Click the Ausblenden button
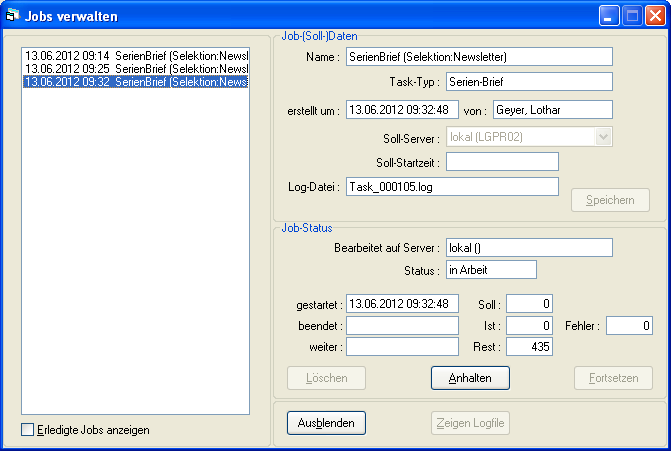Image resolution: width=671 pixels, height=451 pixels. coord(326,423)
